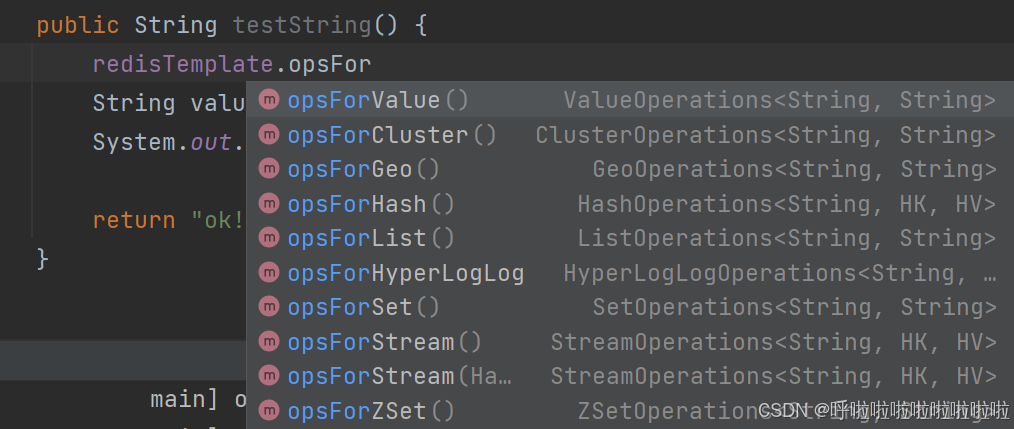Viewport: 1014px width, 429px height.
Task: Choose opsForCluster() from autocomplete list
Action: pyautogui.click(x=630, y=135)
